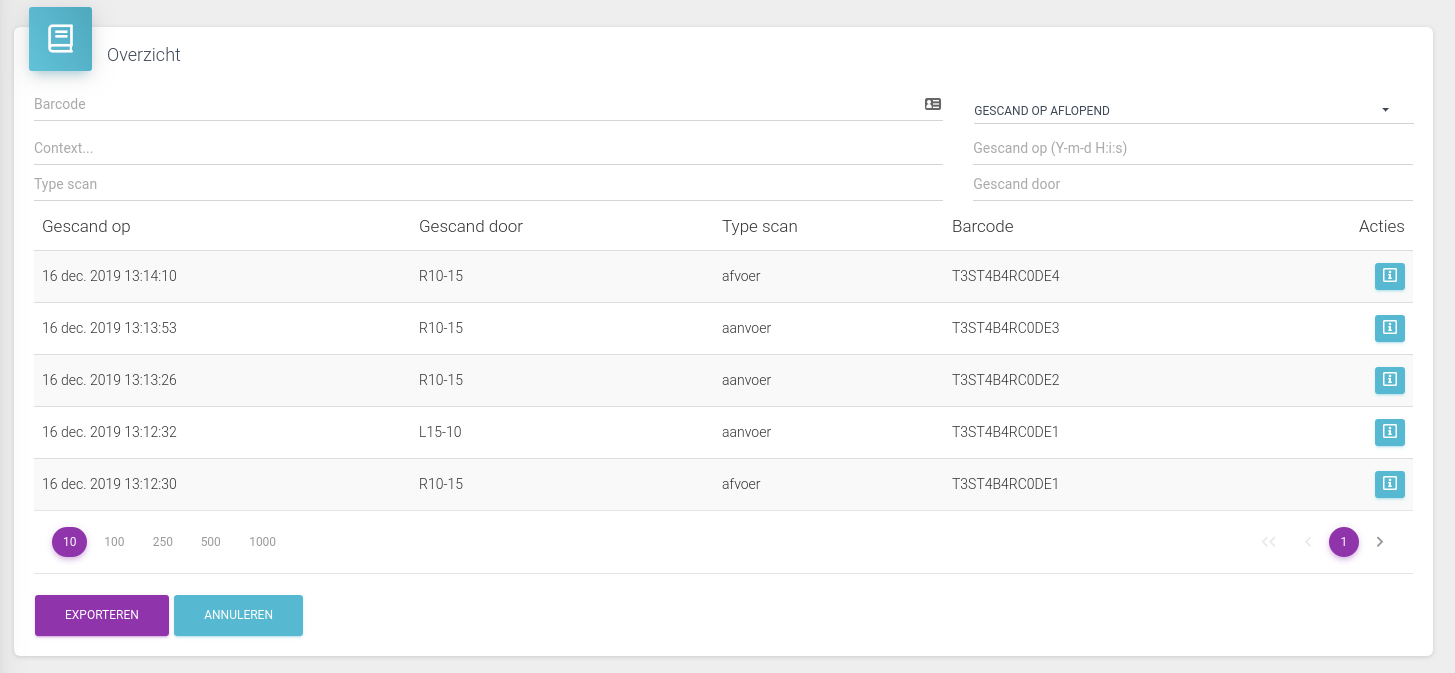Viewport: 1455px width, 673px height.
Task: Select page 1 in pagination
Action: coord(1343,542)
